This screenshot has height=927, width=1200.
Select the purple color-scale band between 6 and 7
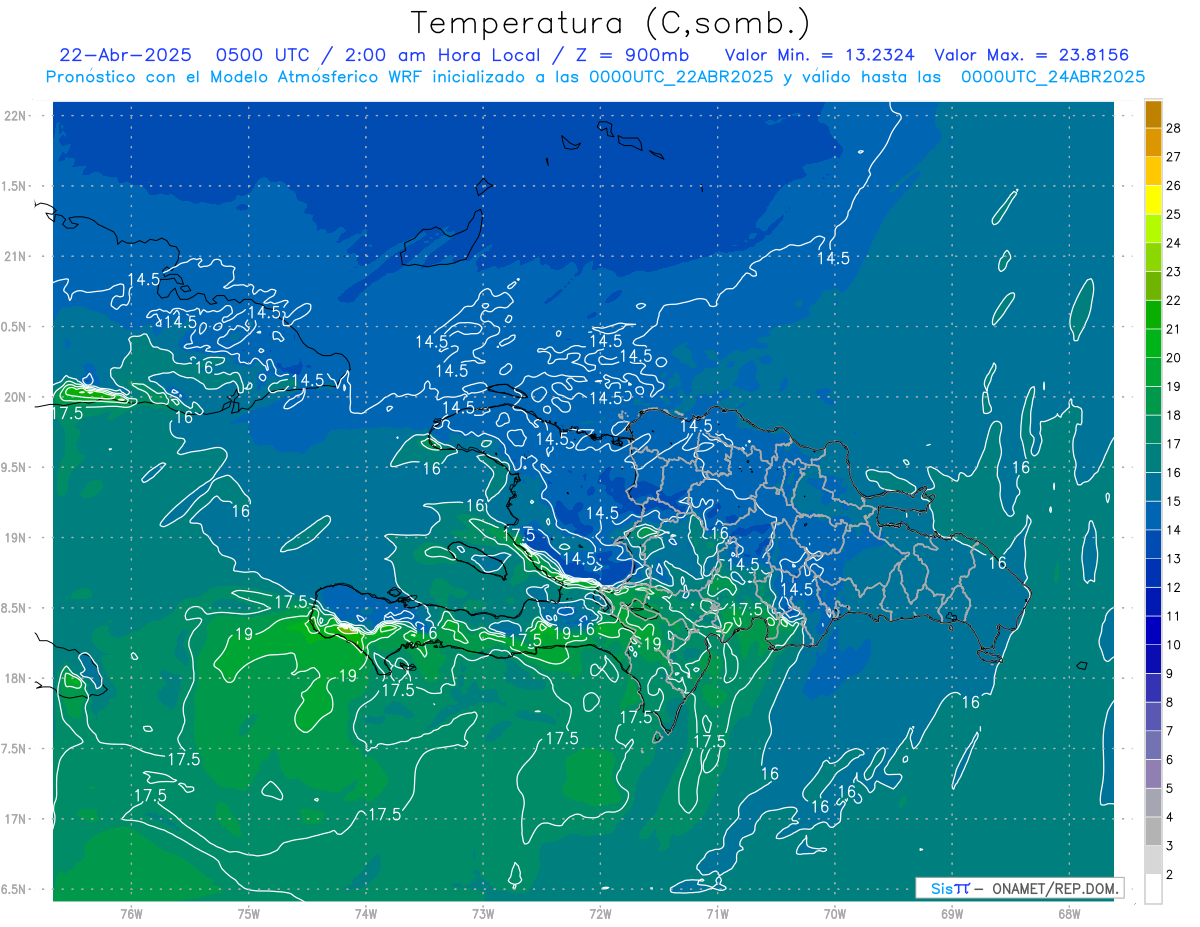click(x=1154, y=746)
